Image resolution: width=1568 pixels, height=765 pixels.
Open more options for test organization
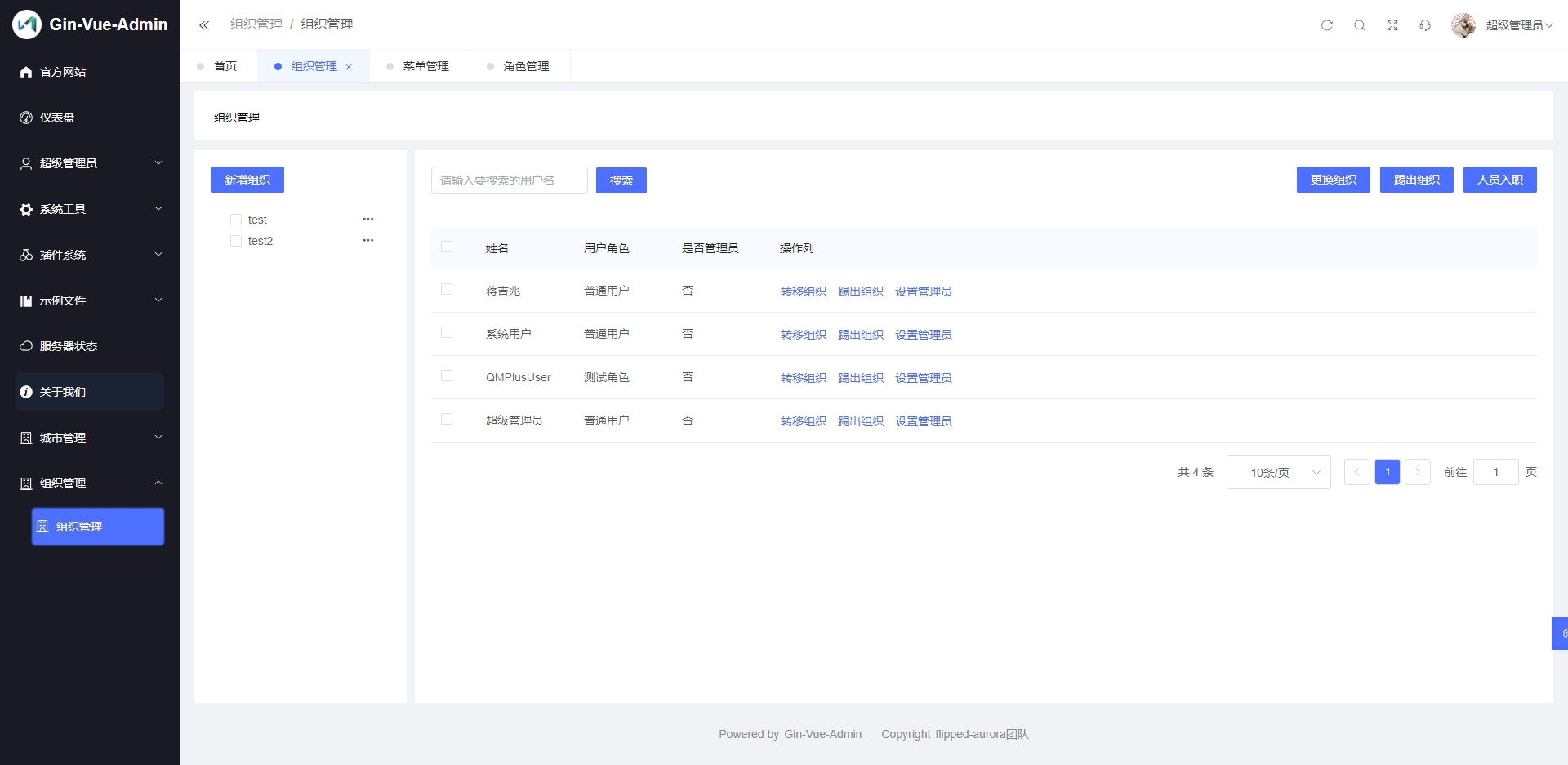pyautogui.click(x=368, y=219)
